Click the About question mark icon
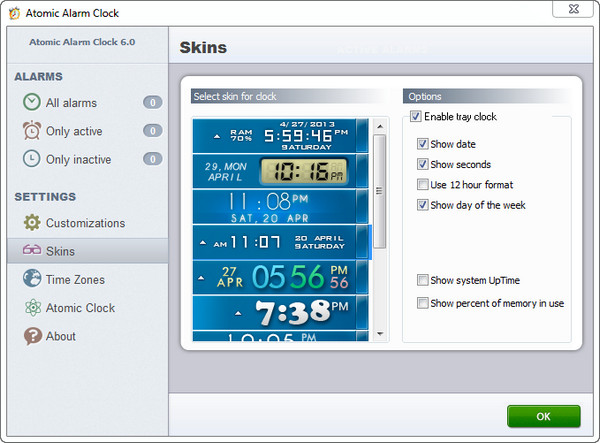Image resolution: width=600 pixels, height=443 pixels. 32,336
